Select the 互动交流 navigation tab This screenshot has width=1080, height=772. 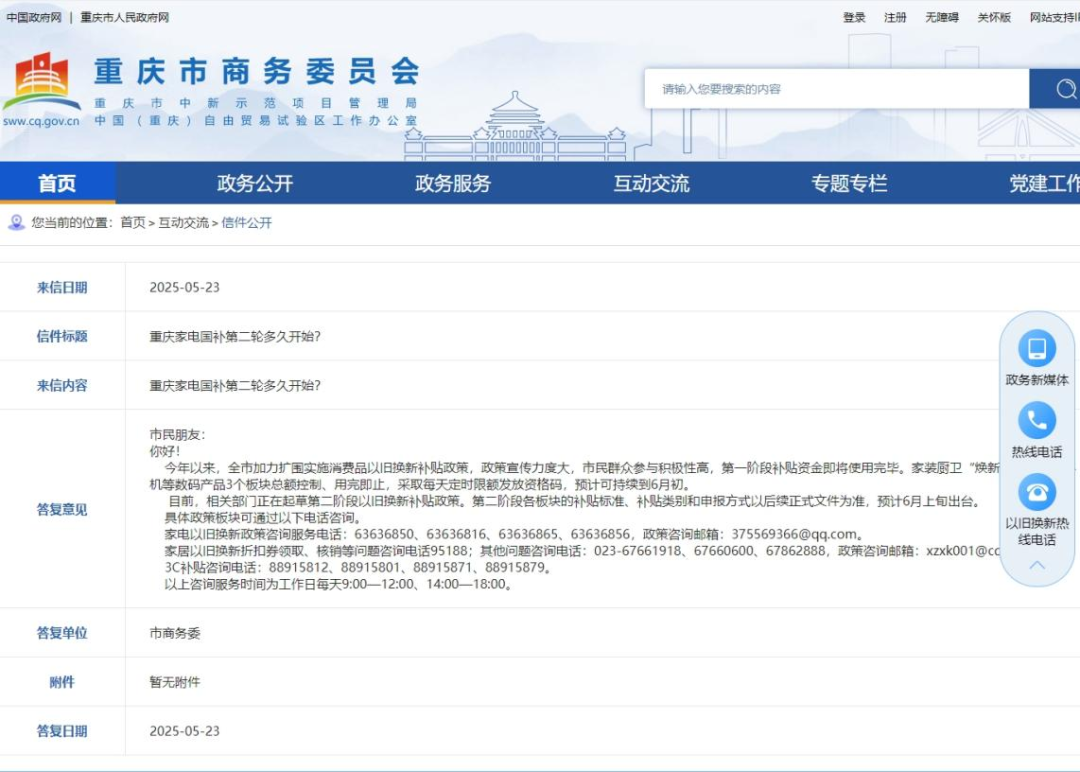coord(650,182)
